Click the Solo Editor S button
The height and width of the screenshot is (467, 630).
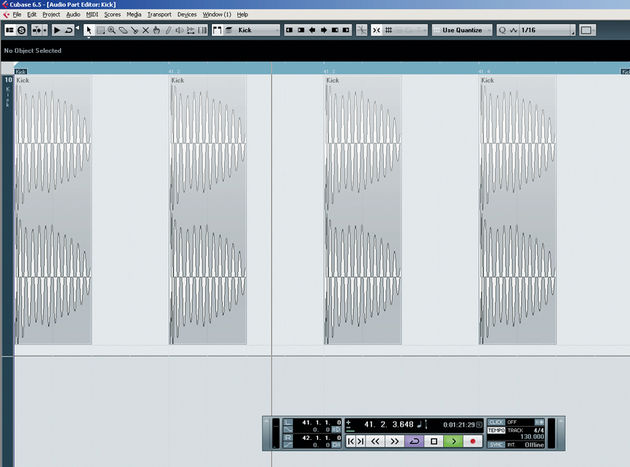(22, 30)
